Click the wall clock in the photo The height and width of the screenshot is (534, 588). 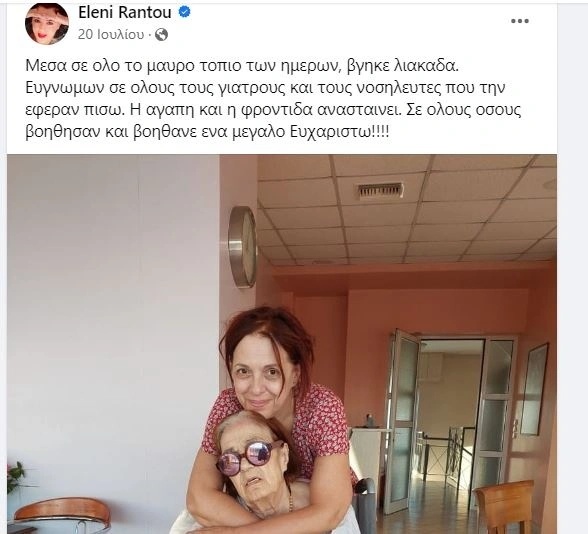tap(243, 246)
